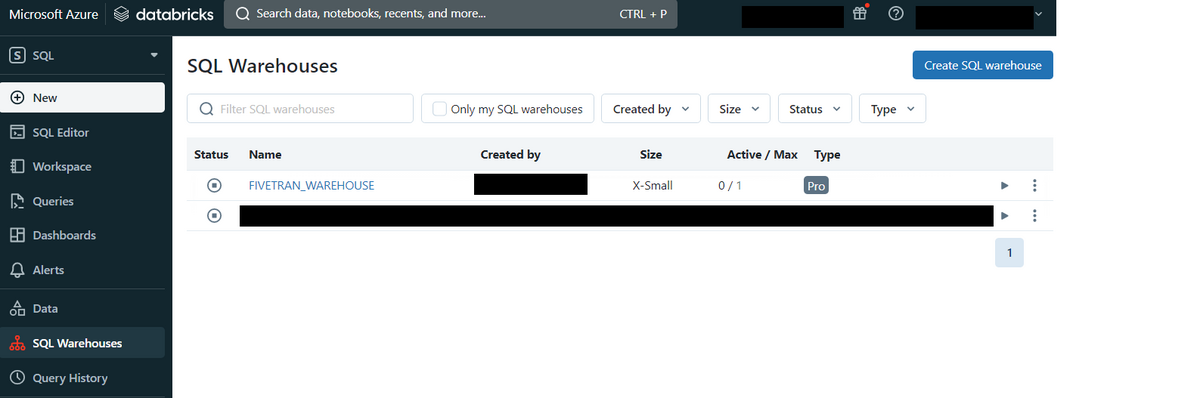Click the Filter SQL warehouses input field

(300, 109)
